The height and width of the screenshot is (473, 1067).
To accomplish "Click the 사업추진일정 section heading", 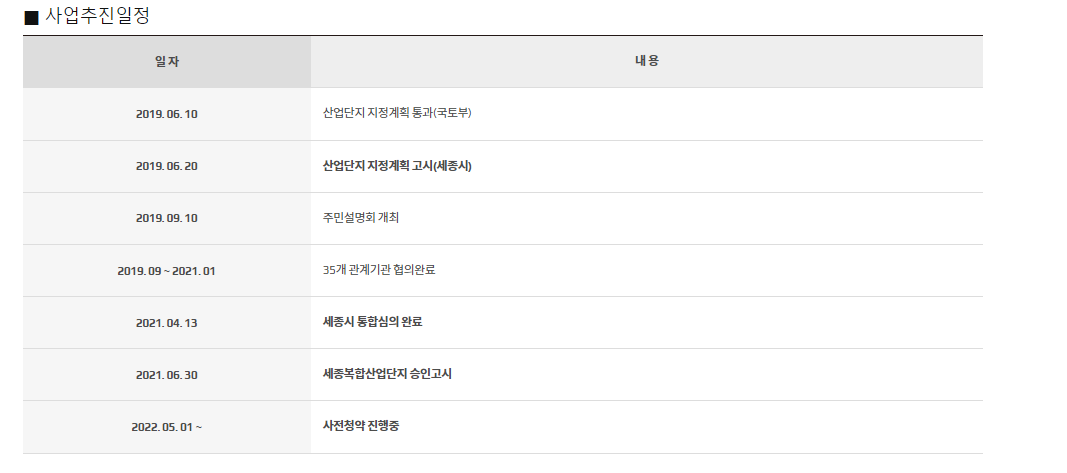I will (97, 16).
